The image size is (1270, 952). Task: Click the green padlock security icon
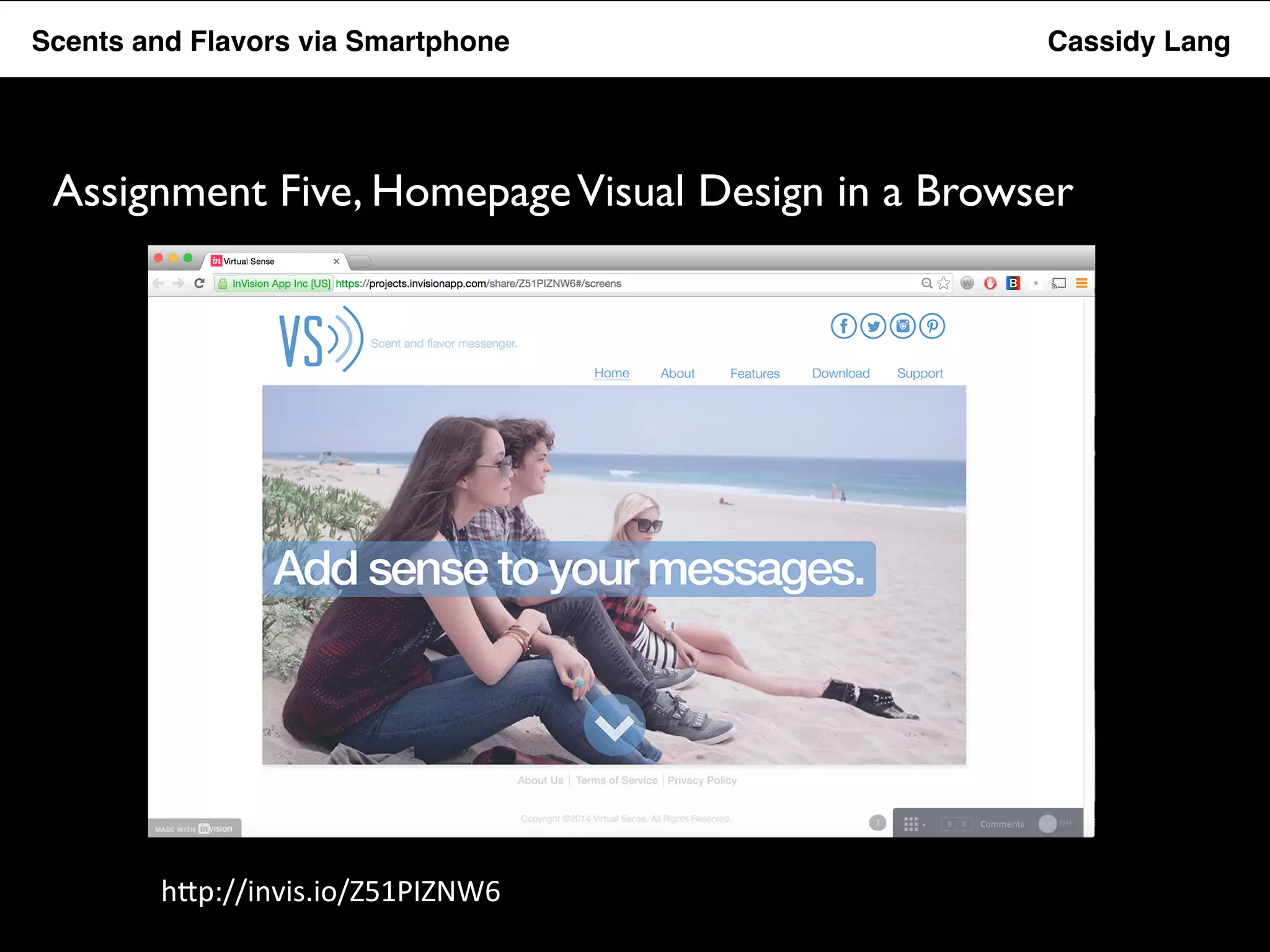tap(223, 283)
